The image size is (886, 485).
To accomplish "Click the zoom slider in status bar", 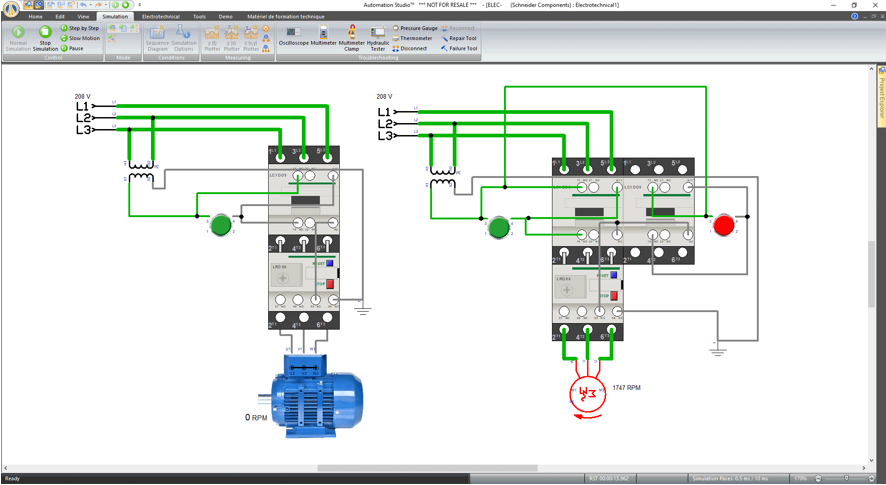I will 846,479.
